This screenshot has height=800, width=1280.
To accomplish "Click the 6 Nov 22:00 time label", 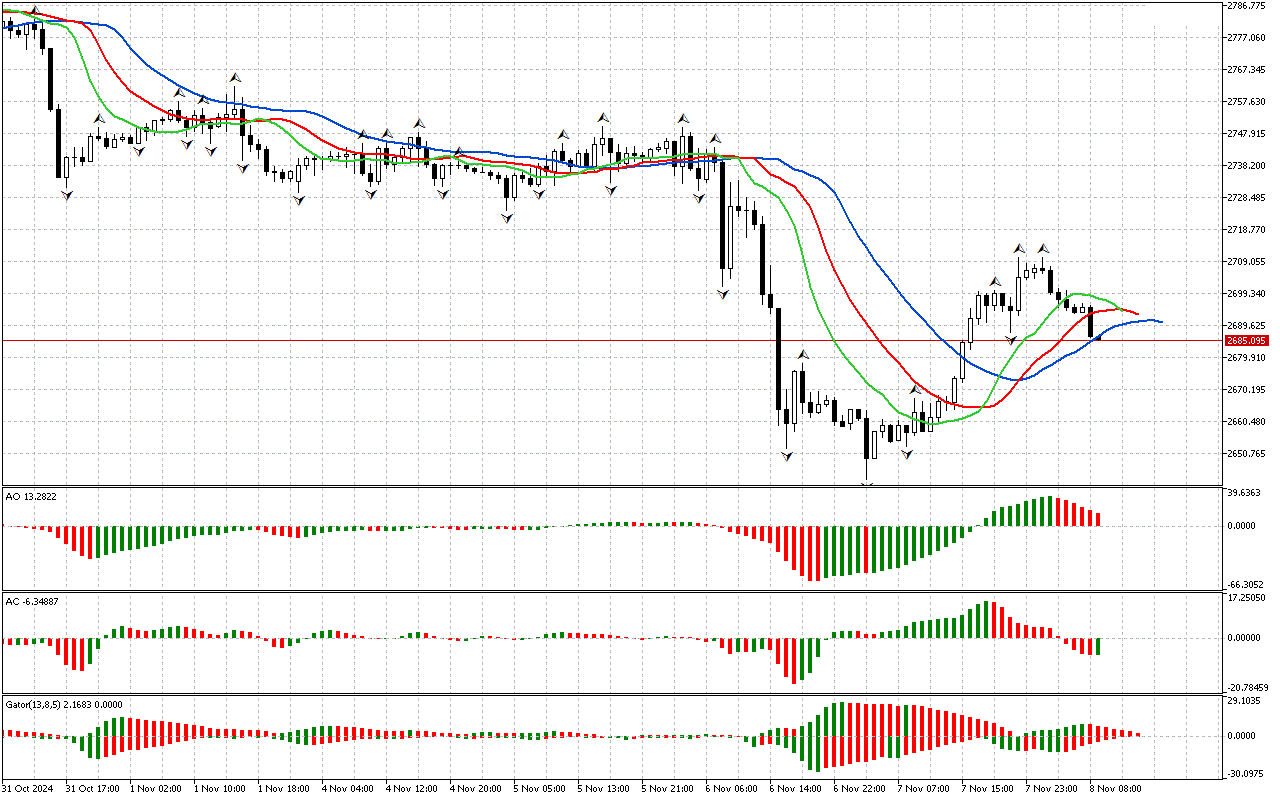I will [860, 789].
